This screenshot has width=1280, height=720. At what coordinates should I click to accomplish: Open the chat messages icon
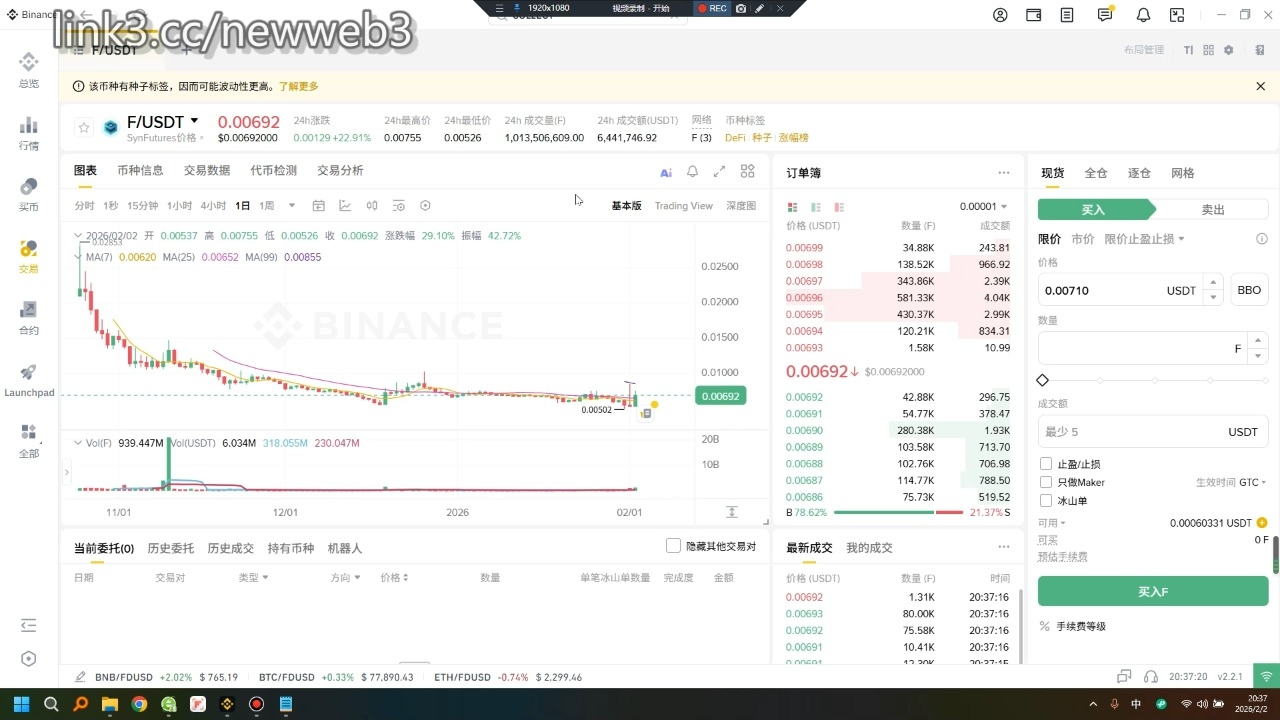tap(1105, 15)
